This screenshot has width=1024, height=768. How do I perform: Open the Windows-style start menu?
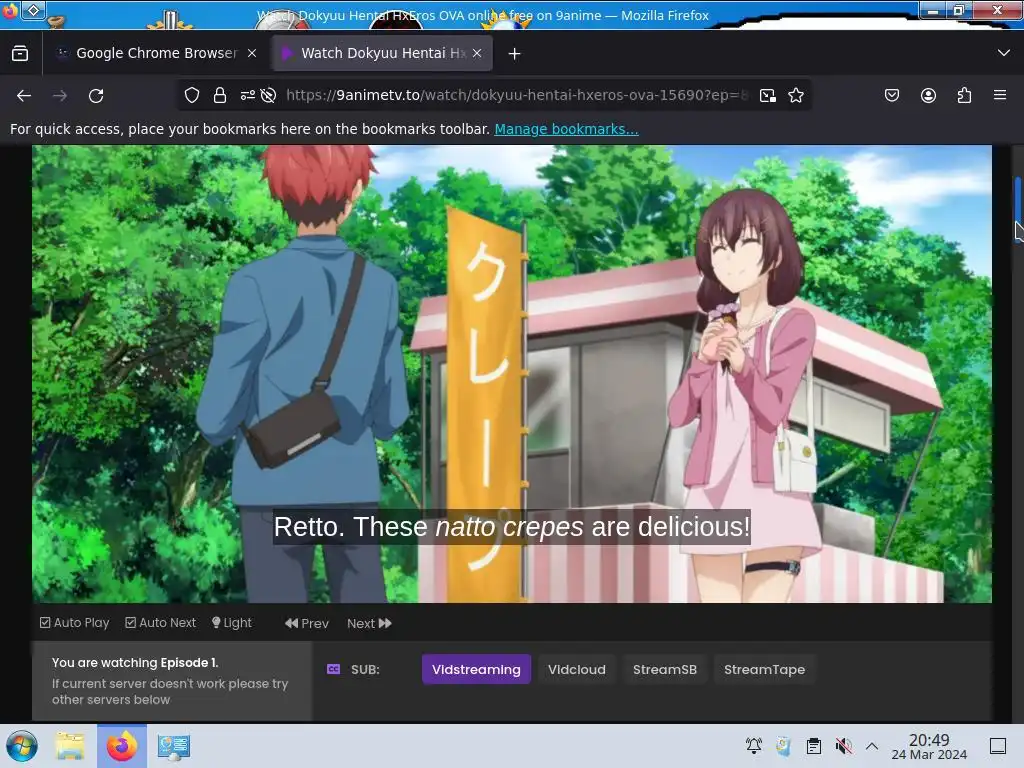(22, 746)
